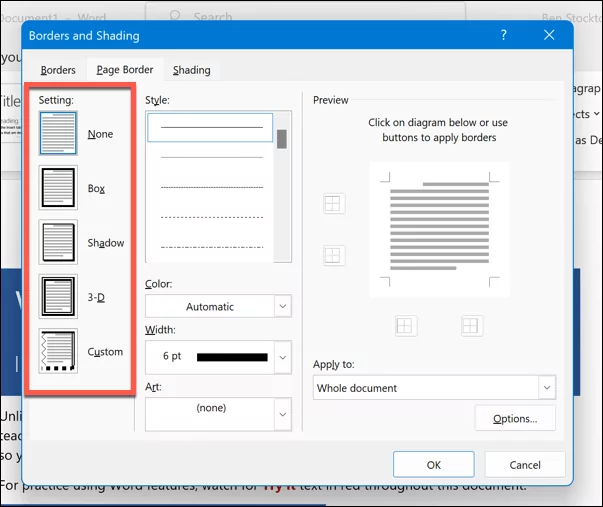Image resolution: width=603 pixels, height=507 pixels.
Task: Choose the Shadow border setting icon
Action: click(x=58, y=242)
